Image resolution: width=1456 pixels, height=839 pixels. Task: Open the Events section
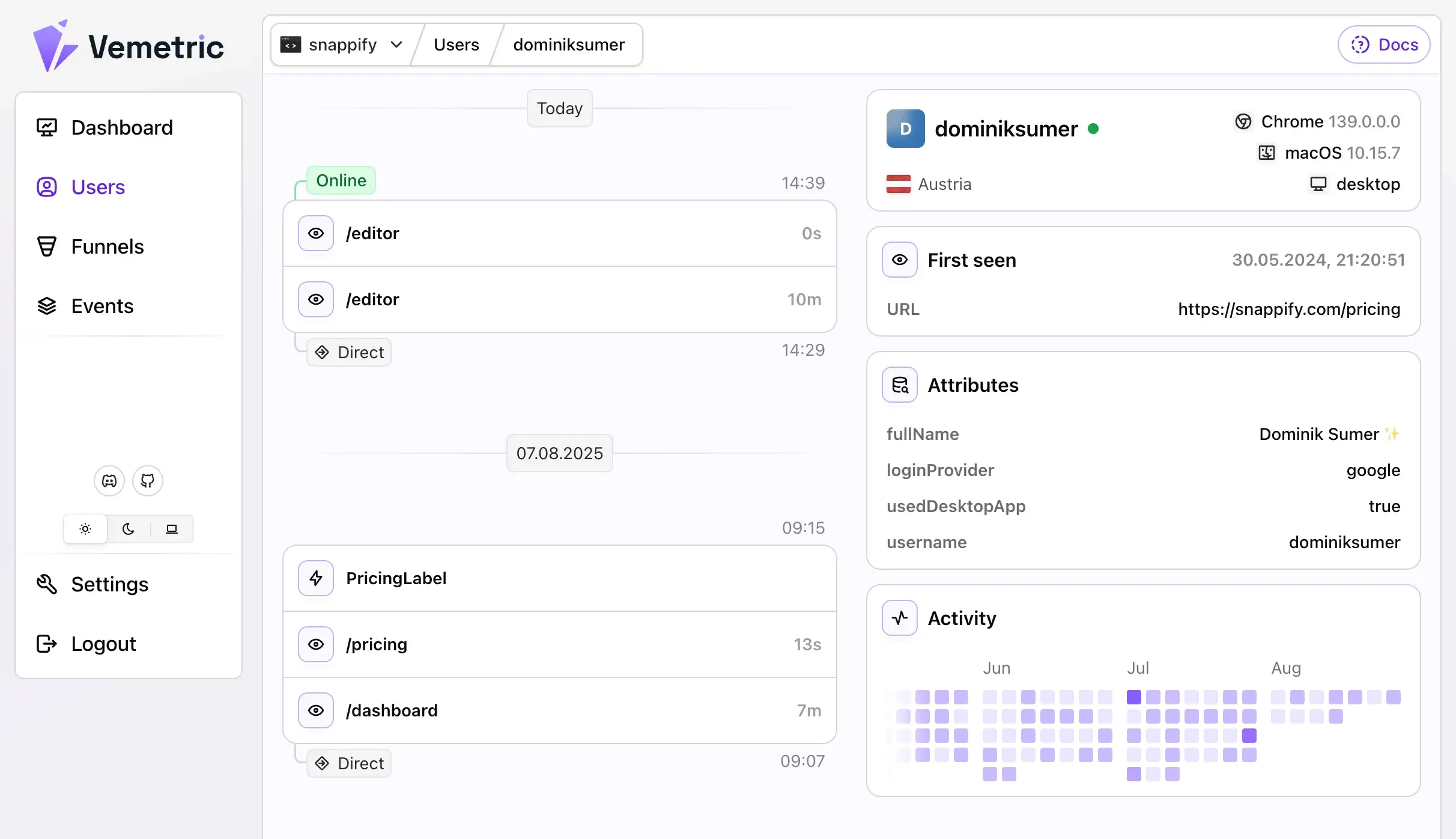102,305
